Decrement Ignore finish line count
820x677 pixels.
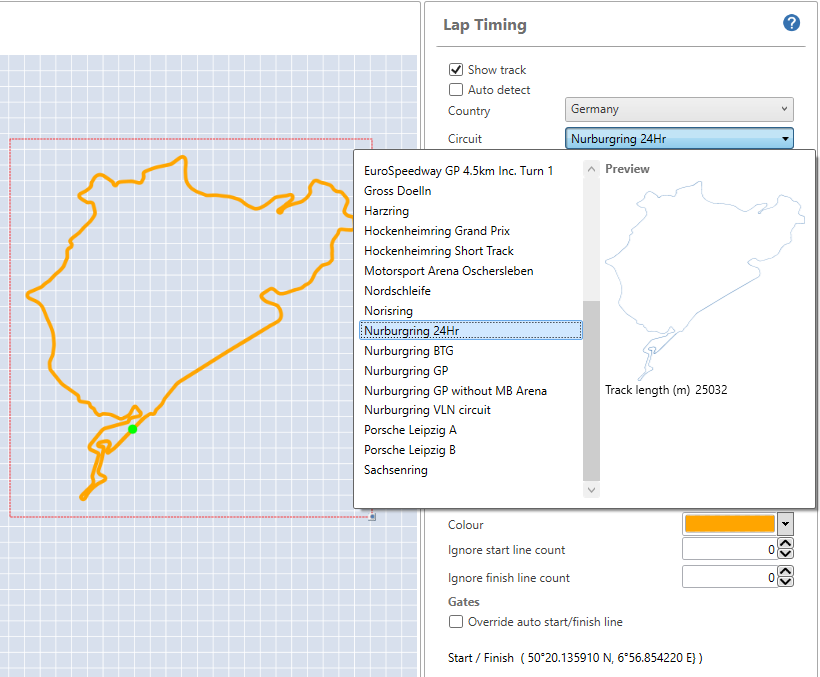[x=785, y=582]
